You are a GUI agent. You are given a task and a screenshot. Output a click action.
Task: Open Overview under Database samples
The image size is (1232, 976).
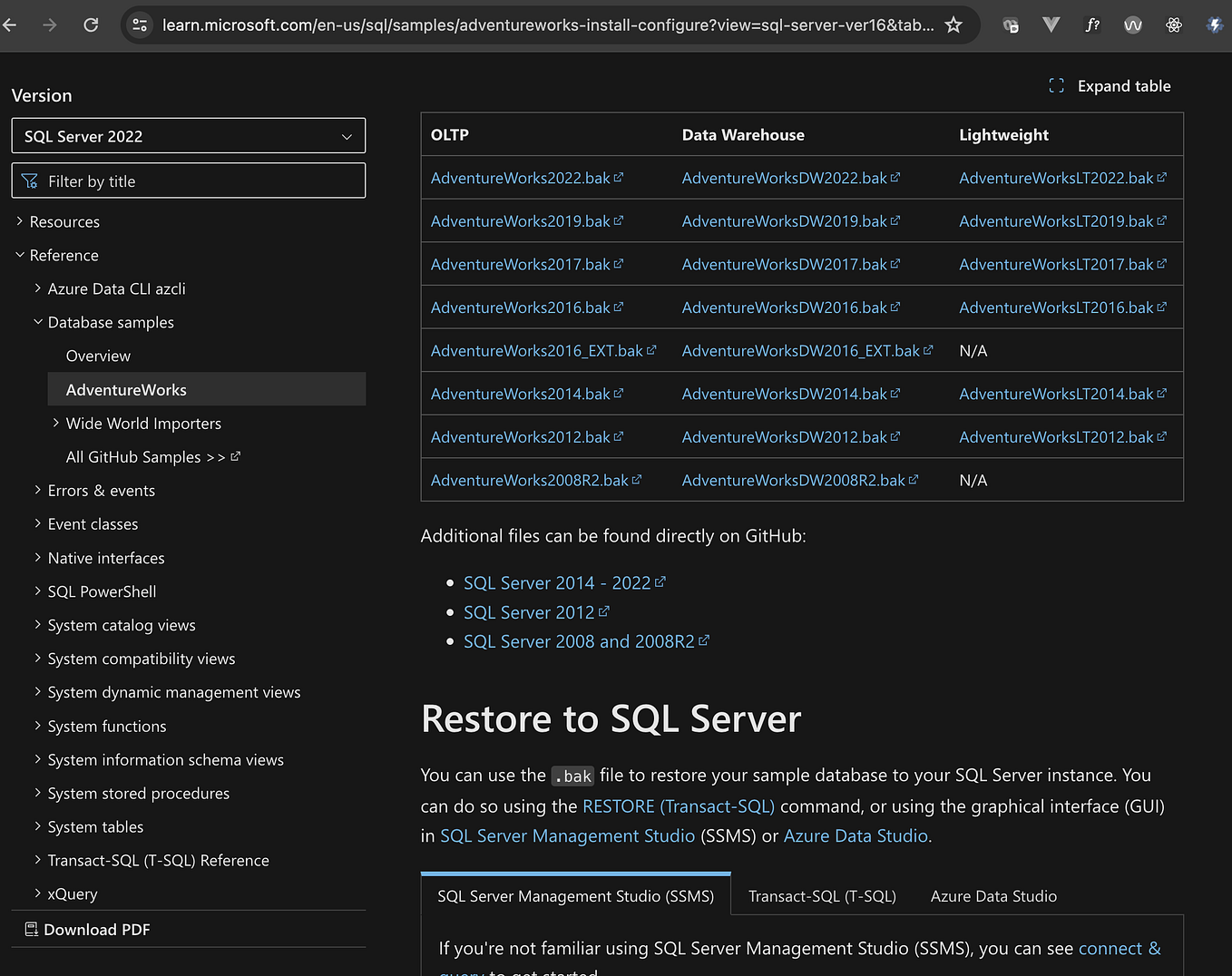(x=98, y=356)
